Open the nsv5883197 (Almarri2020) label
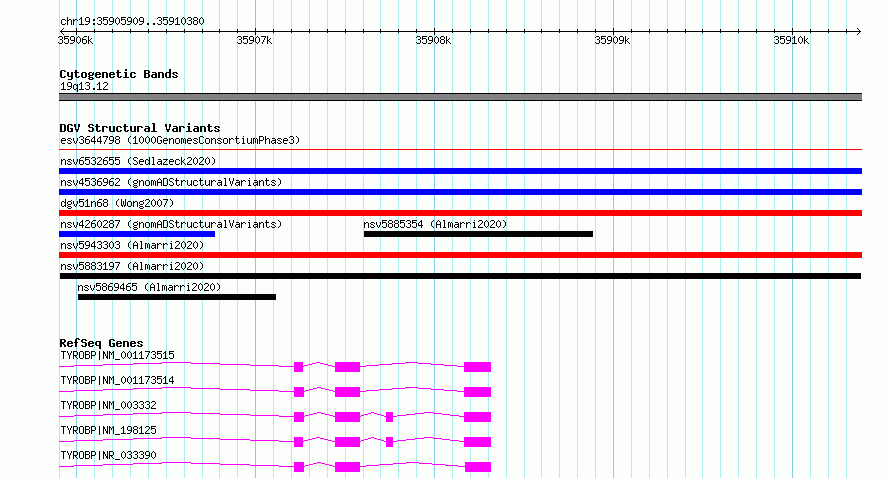Viewport: 890px width, 478px height. point(132,266)
